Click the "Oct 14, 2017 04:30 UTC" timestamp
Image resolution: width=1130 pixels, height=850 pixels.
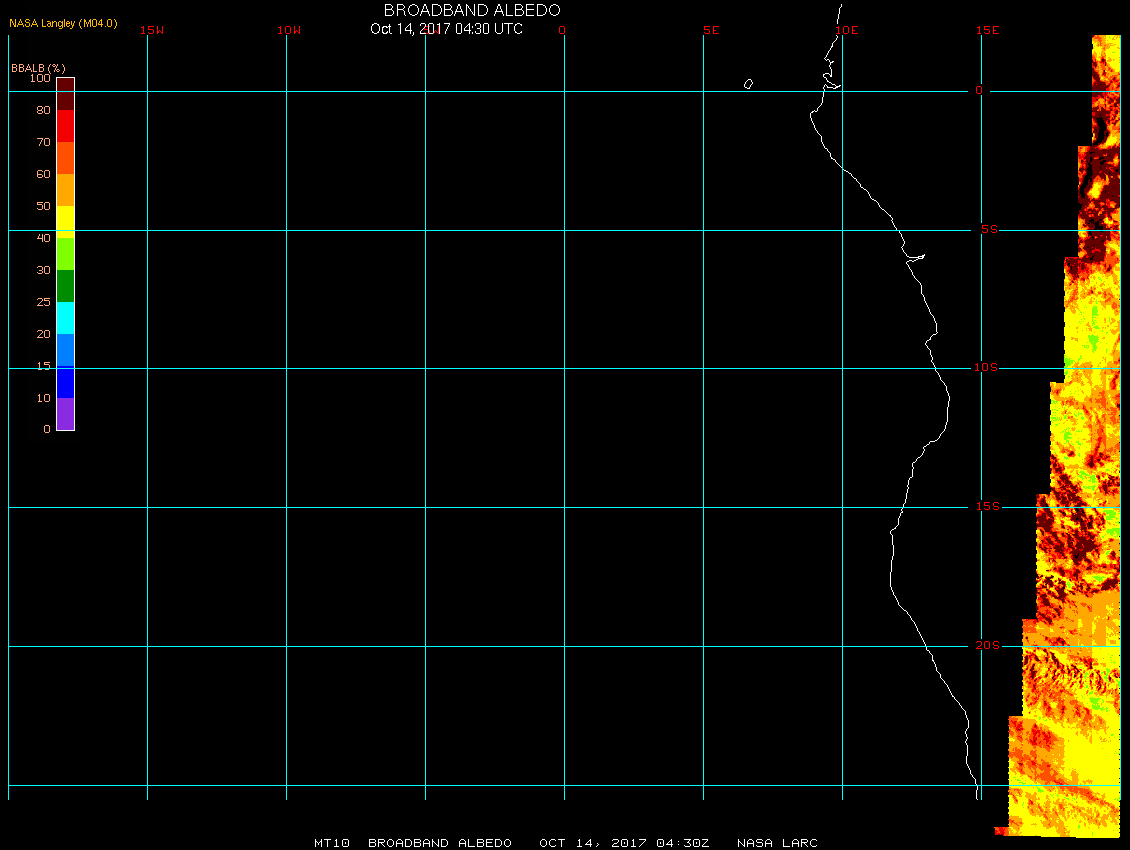(x=446, y=29)
